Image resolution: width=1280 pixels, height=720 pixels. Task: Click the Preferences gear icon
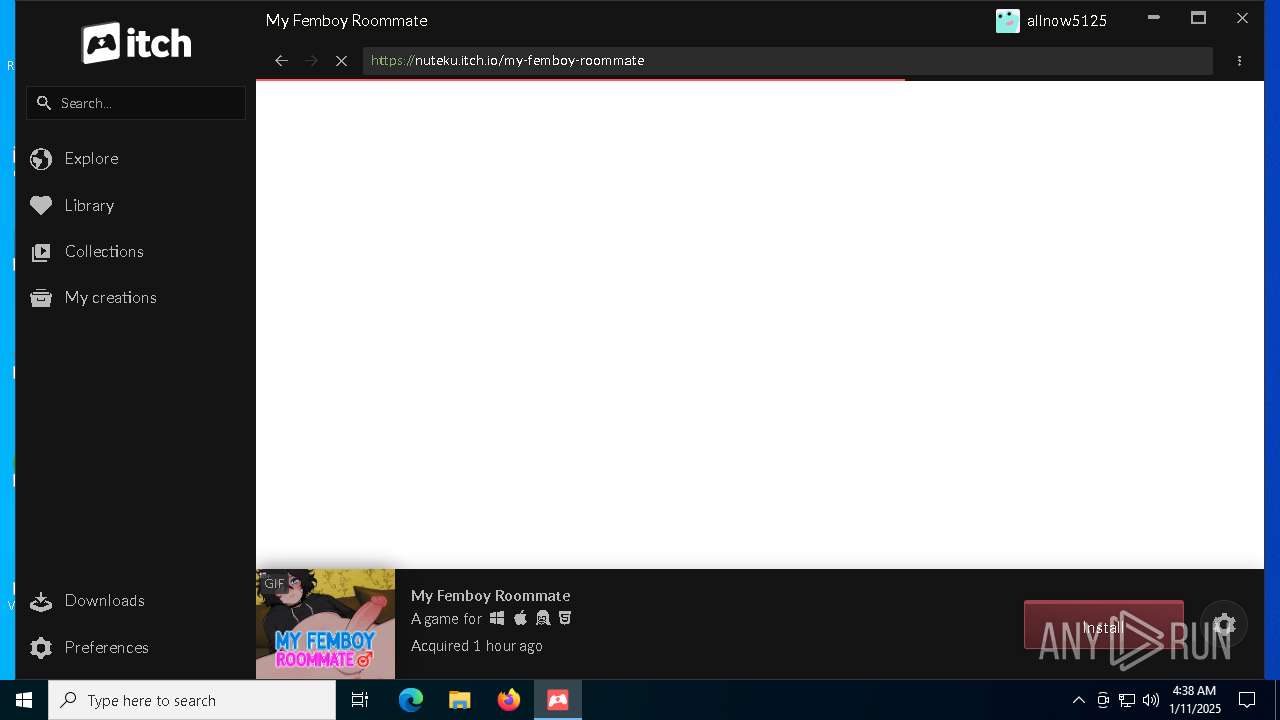(41, 648)
